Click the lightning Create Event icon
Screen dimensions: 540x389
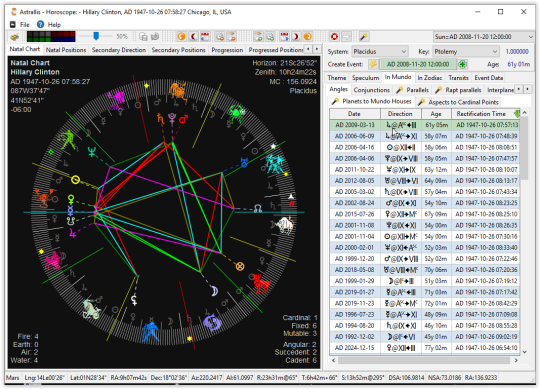(373, 64)
